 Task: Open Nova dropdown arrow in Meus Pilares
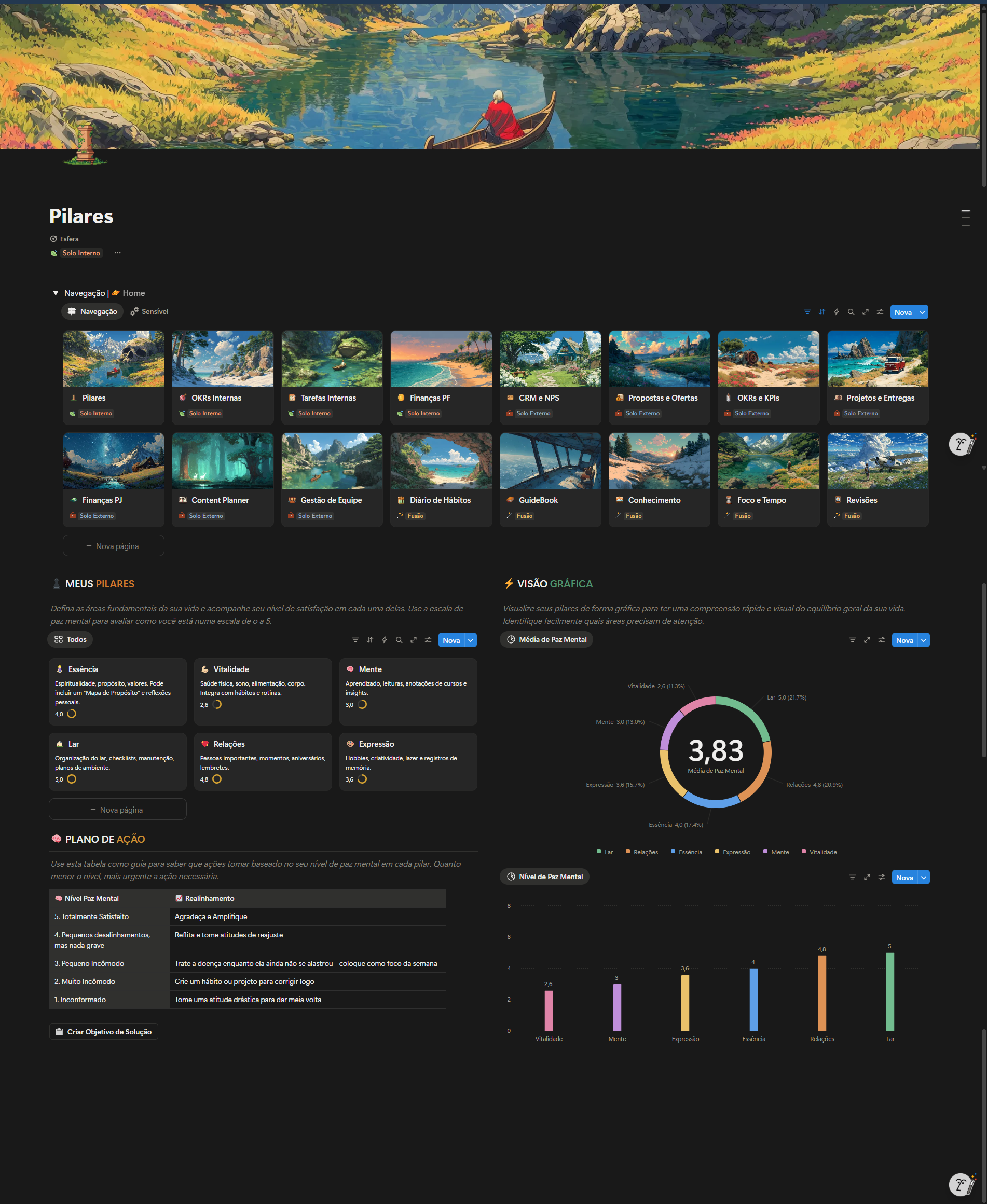click(x=470, y=640)
